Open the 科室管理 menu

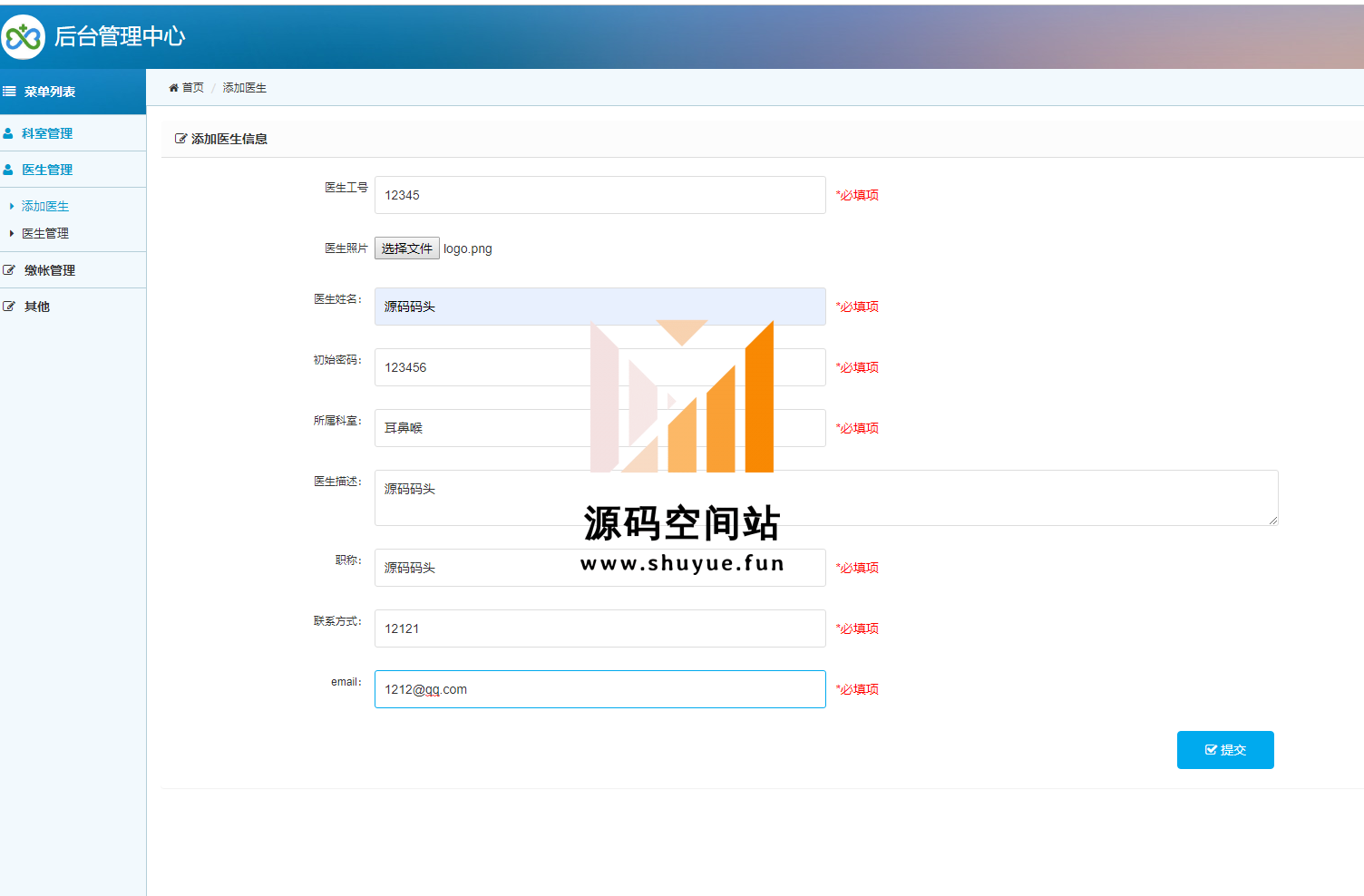47,133
